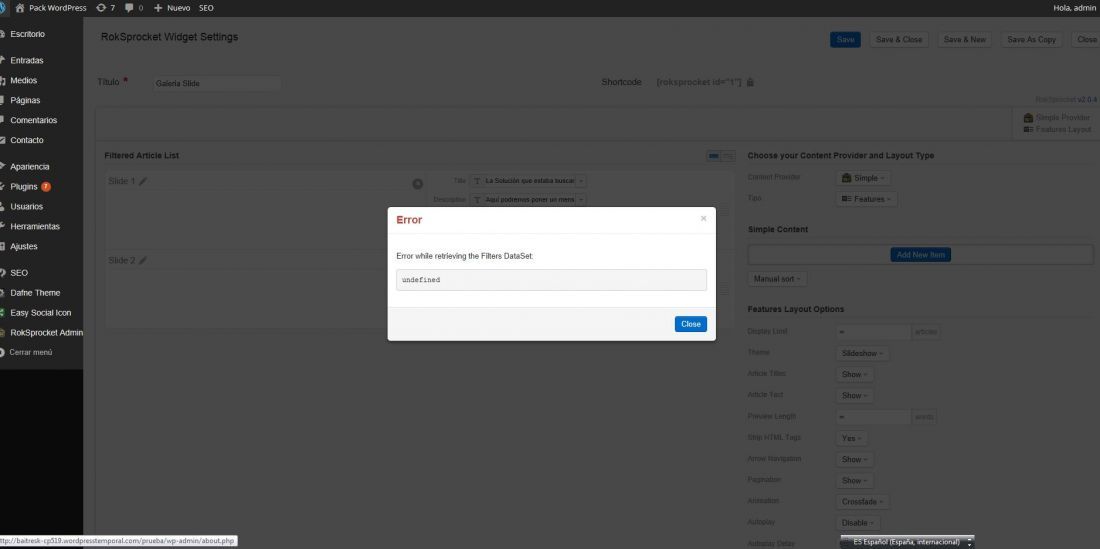The width and height of the screenshot is (1100, 549).
Task: Open the Pagination Show dropdown
Action: pos(854,480)
